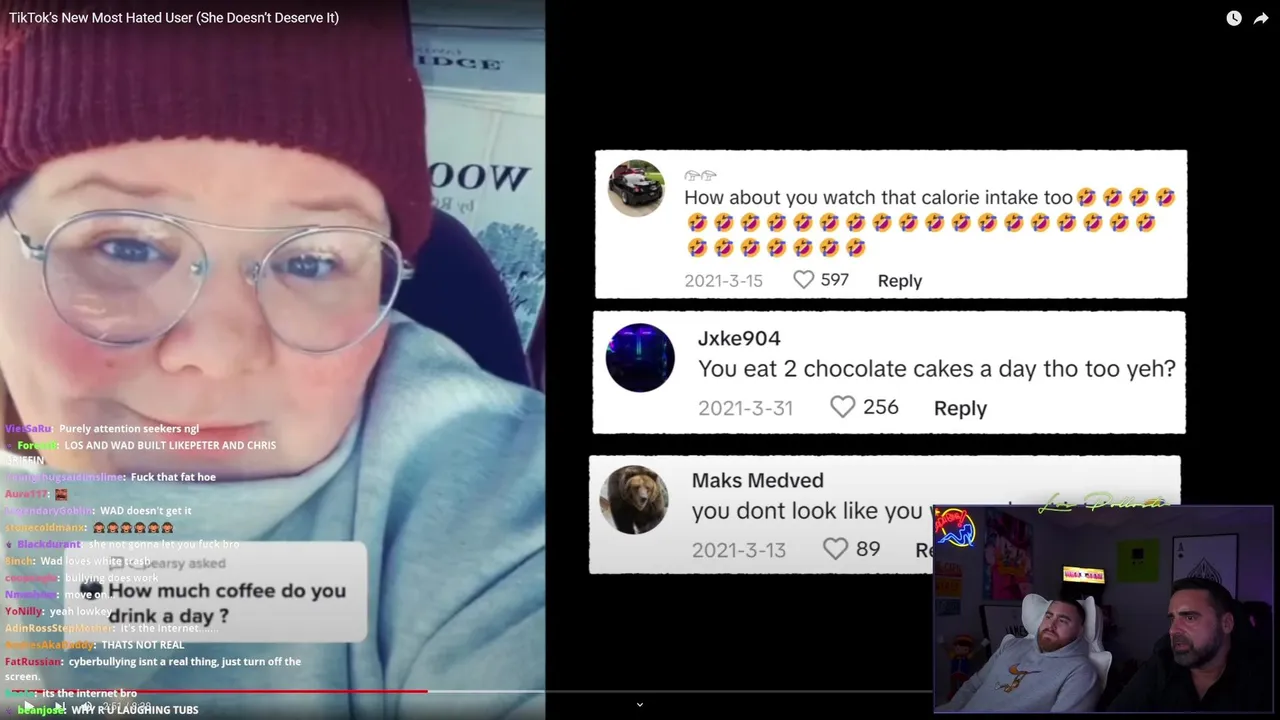Expand the chevron below the progress bar
Screen dimensions: 1280x720
point(640,704)
